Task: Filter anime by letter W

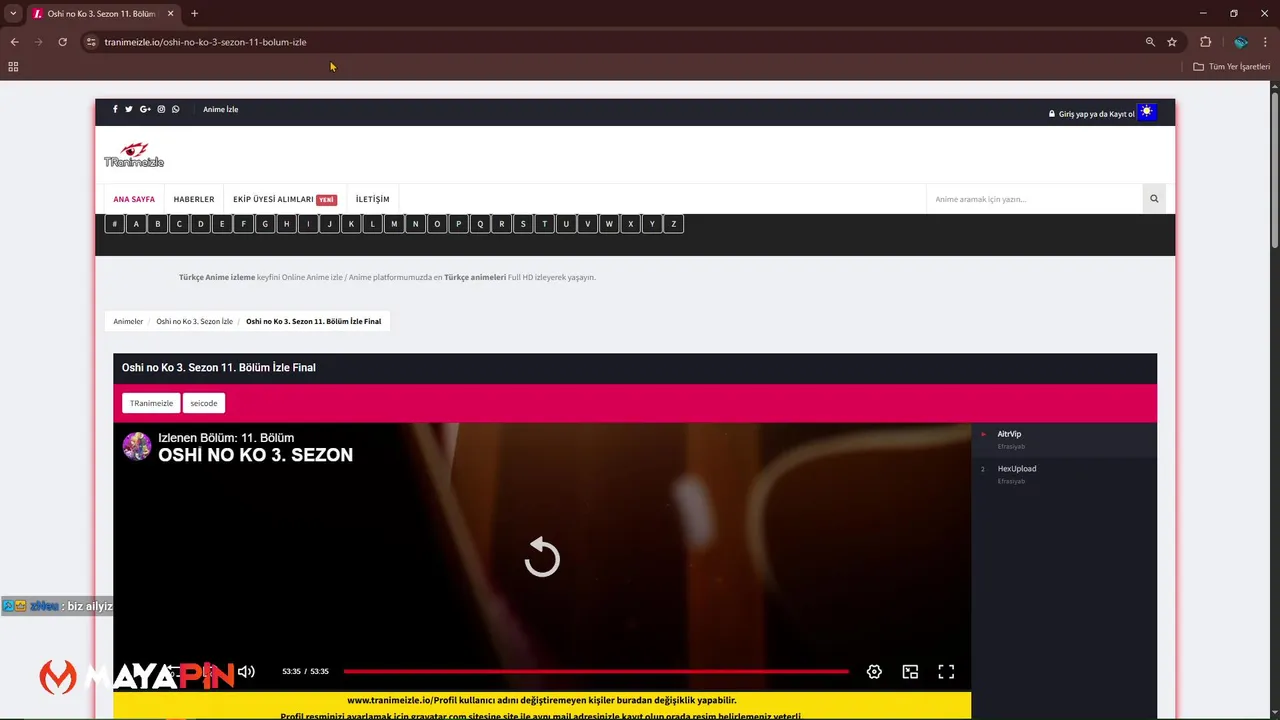Action: tap(609, 224)
